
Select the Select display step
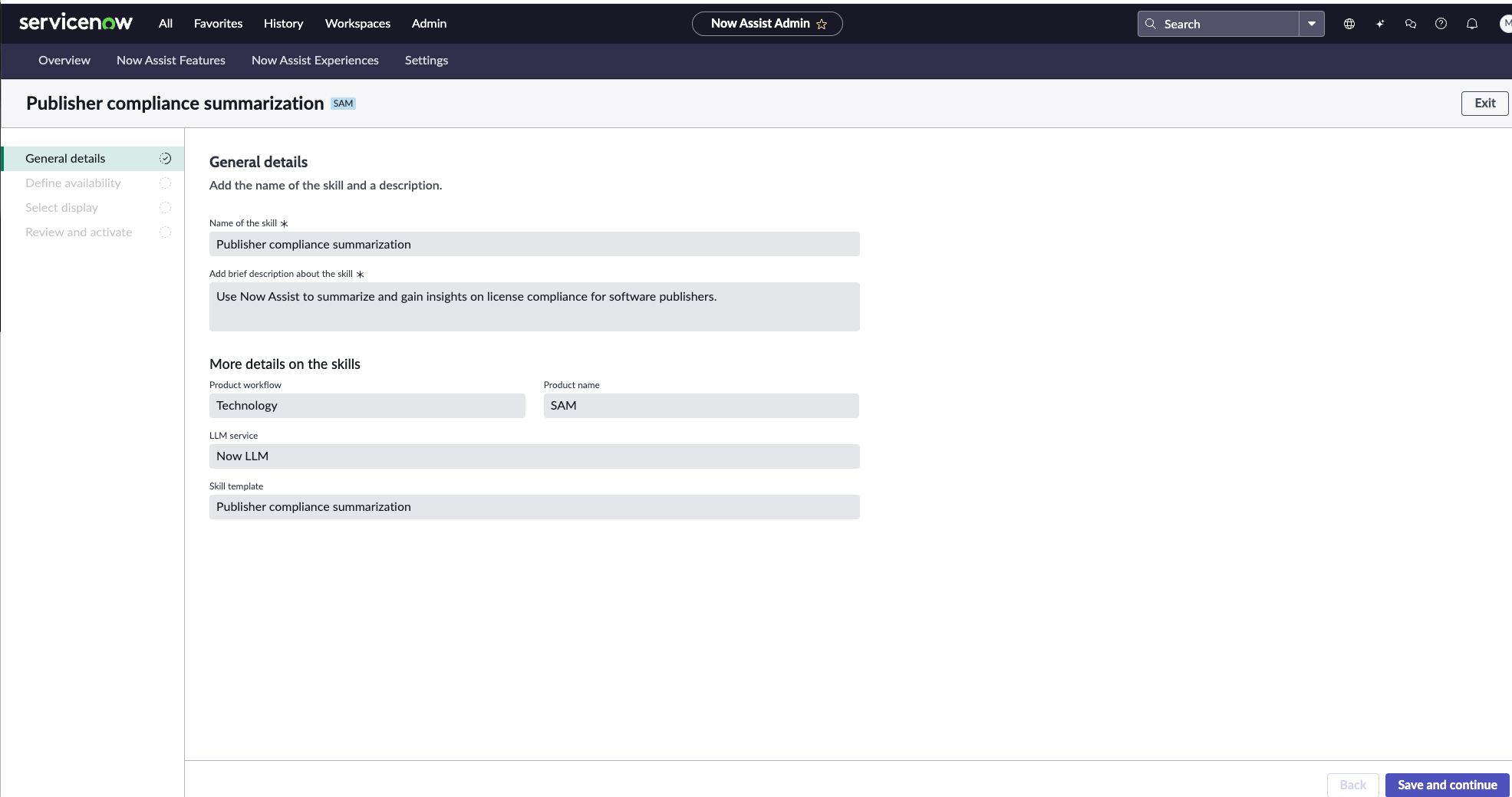coord(93,208)
